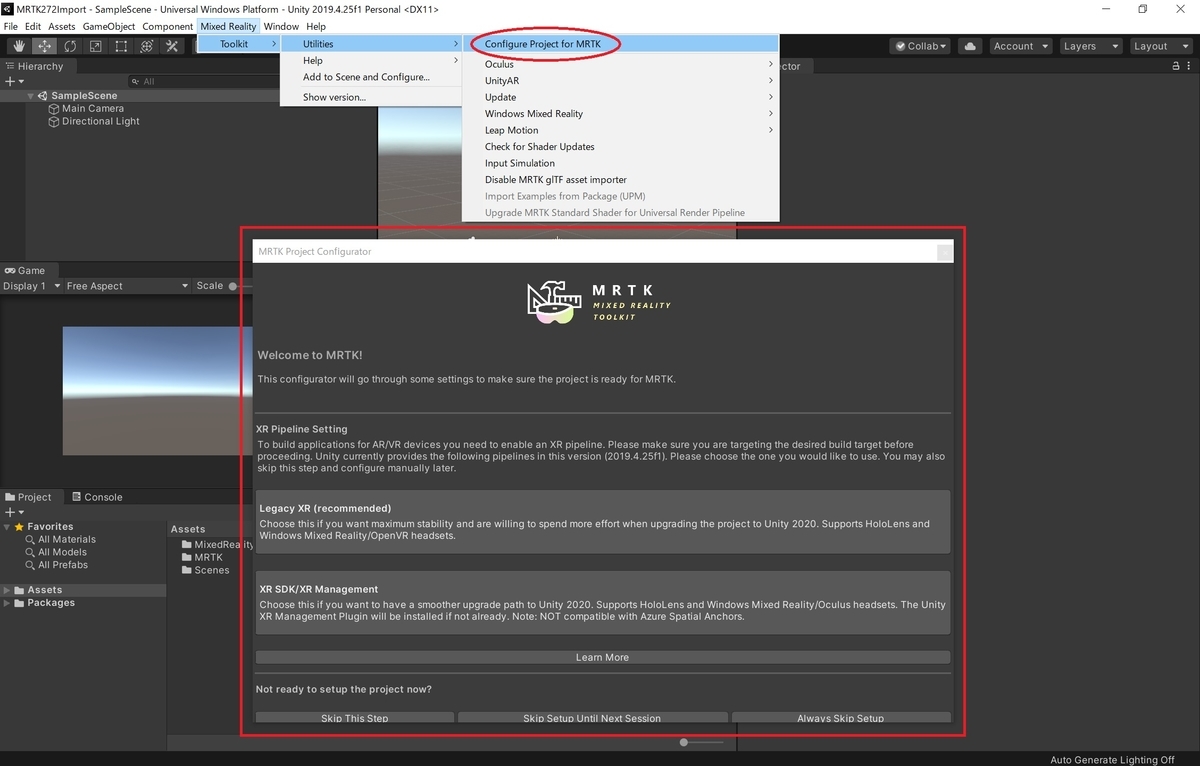Select the Hand tool in toolbar

click(x=19, y=46)
